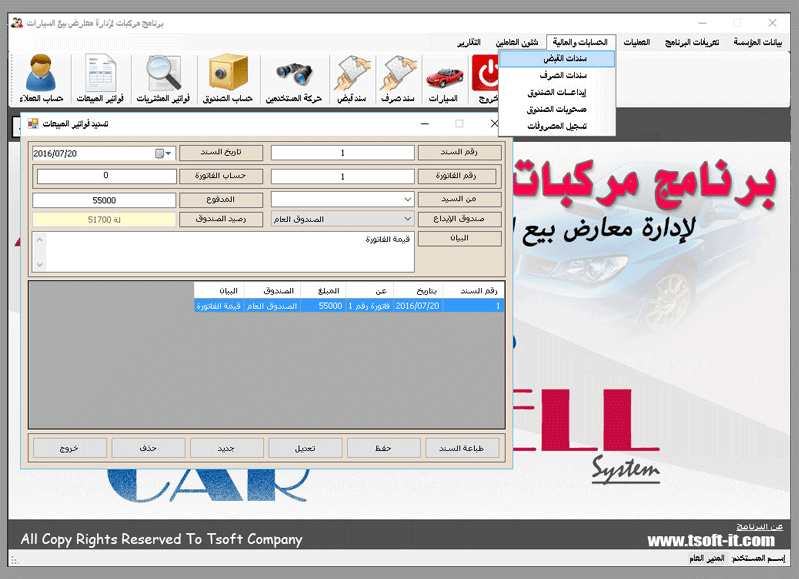Open the التقارير menu
Screen dimensions: 799x579
point(469,42)
